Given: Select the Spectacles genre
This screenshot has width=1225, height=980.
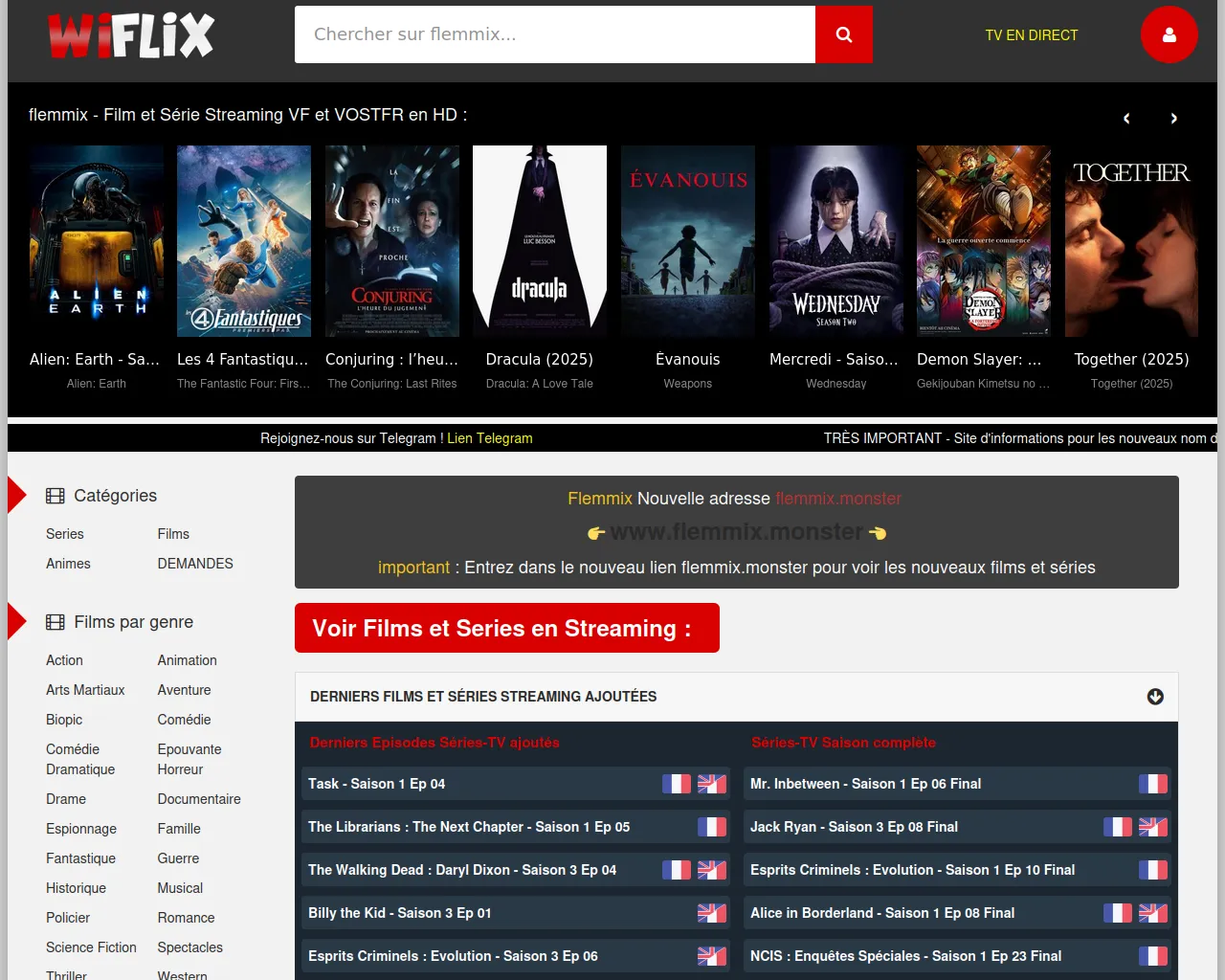Looking at the screenshot, I should 190,947.
